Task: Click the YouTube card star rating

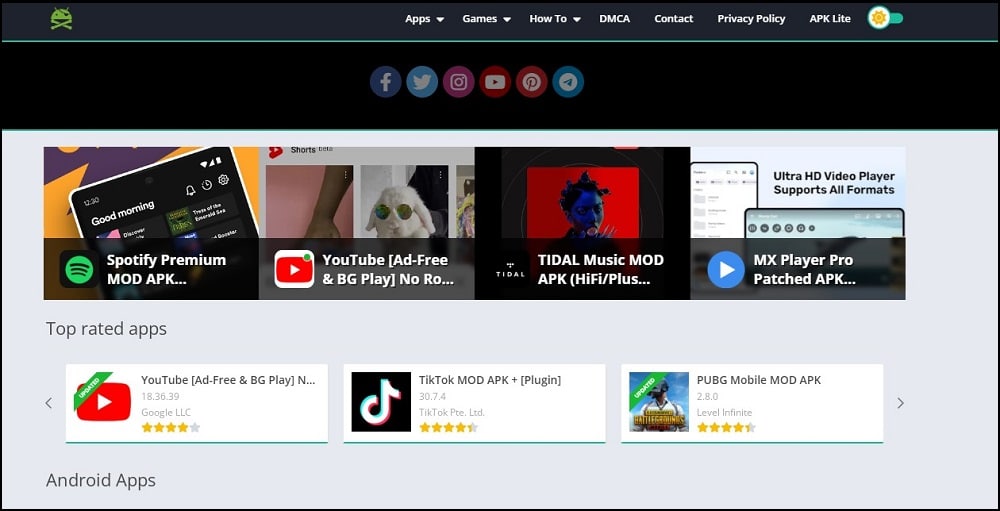Action: tap(171, 427)
